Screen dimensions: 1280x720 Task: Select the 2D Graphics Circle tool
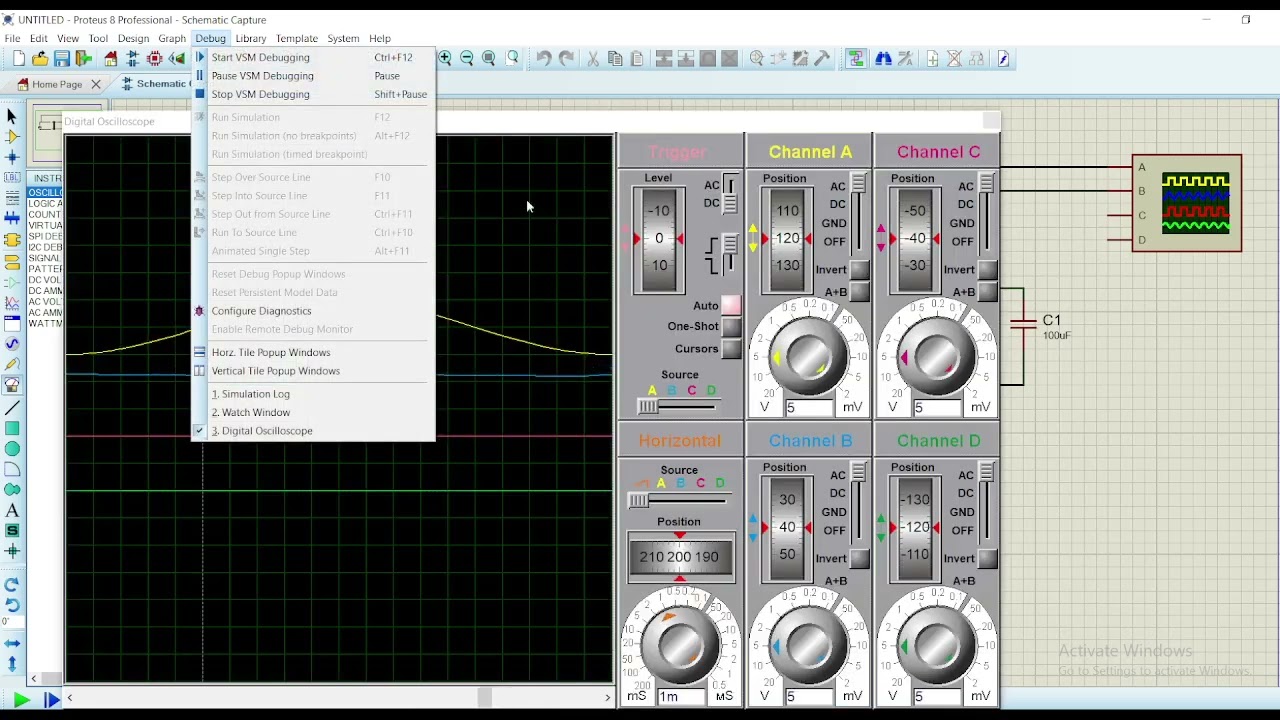12,448
